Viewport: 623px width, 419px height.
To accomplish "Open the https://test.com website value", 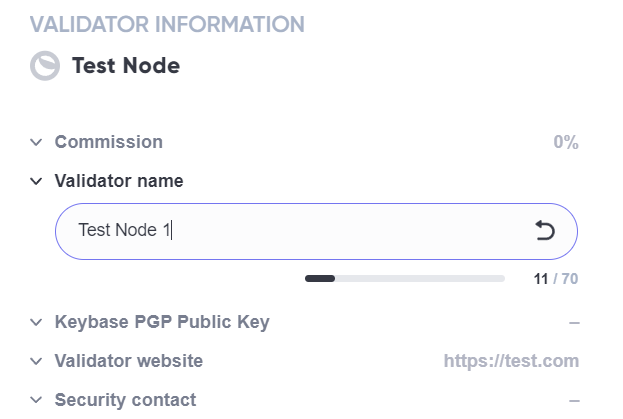I will [x=511, y=361].
